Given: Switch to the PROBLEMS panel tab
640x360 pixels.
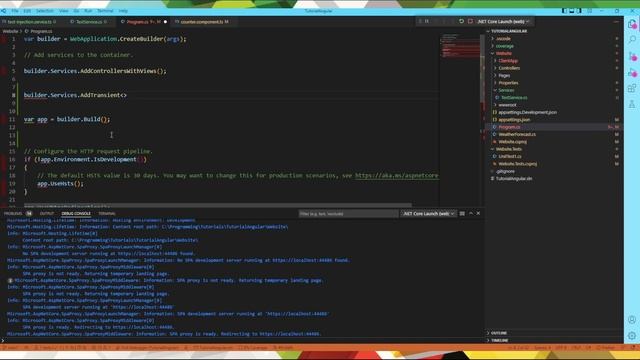Looking at the screenshot, I should [x=17, y=213].
